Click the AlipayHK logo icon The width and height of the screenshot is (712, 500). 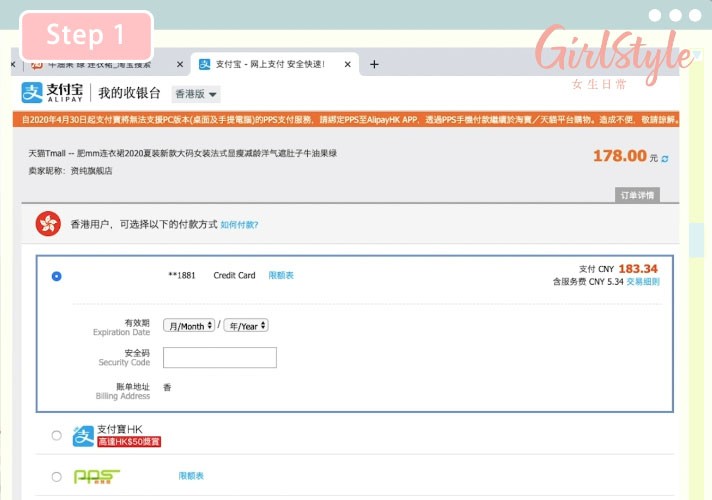[x=84, y=435]
